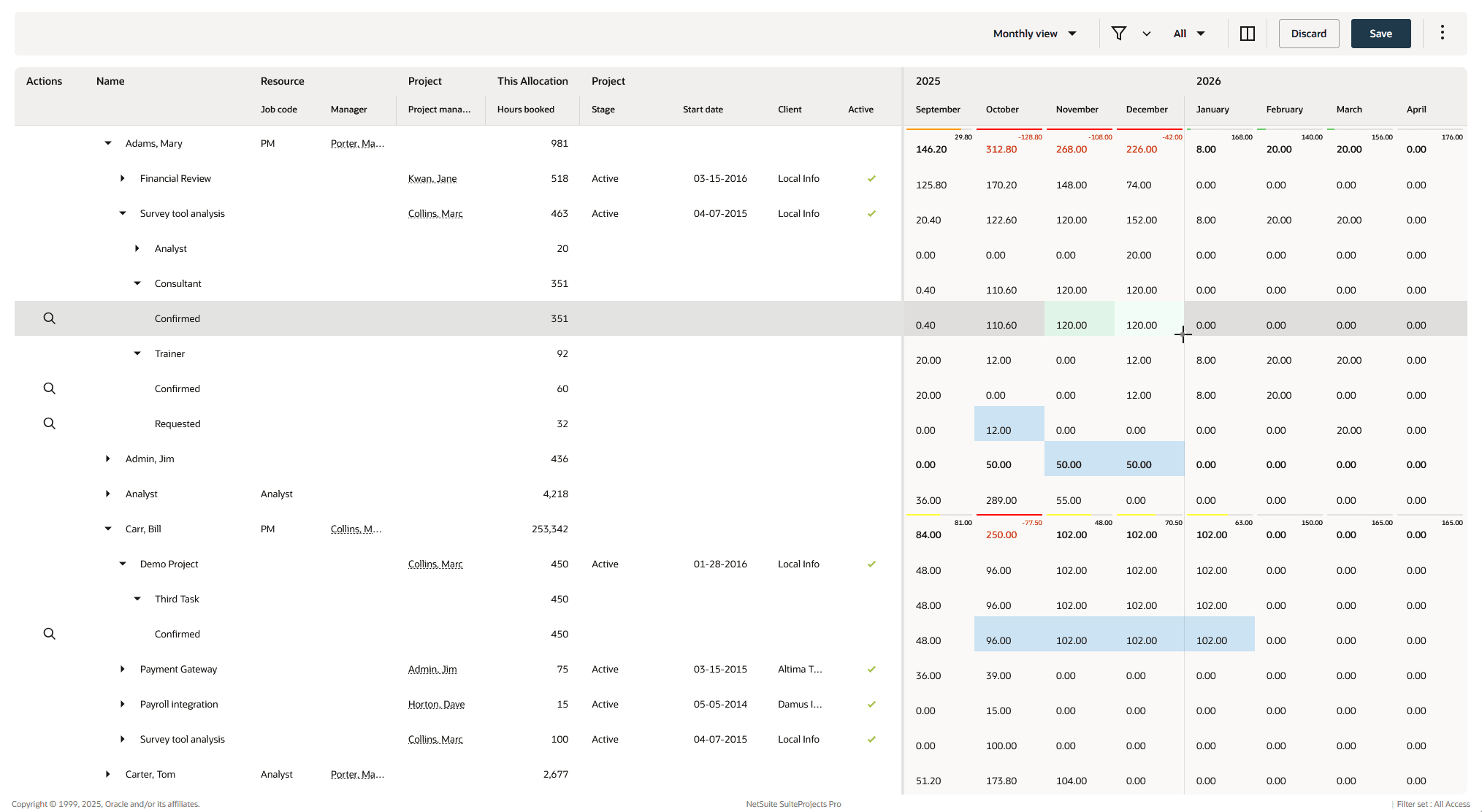Click the filter funnel icon
The image size is (1482, 812).
pos(1118,34)
